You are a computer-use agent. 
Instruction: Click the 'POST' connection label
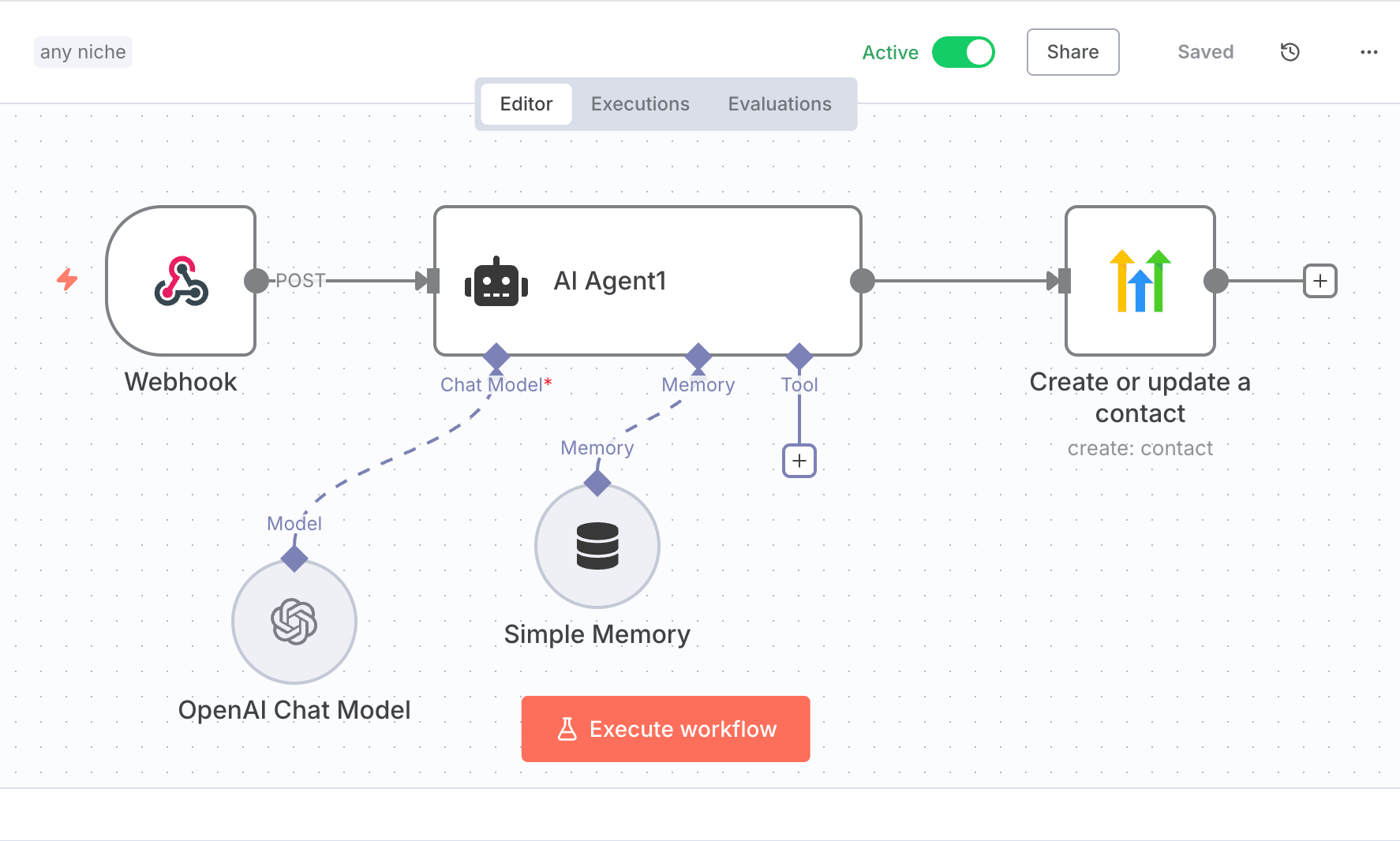click(300, 281)
